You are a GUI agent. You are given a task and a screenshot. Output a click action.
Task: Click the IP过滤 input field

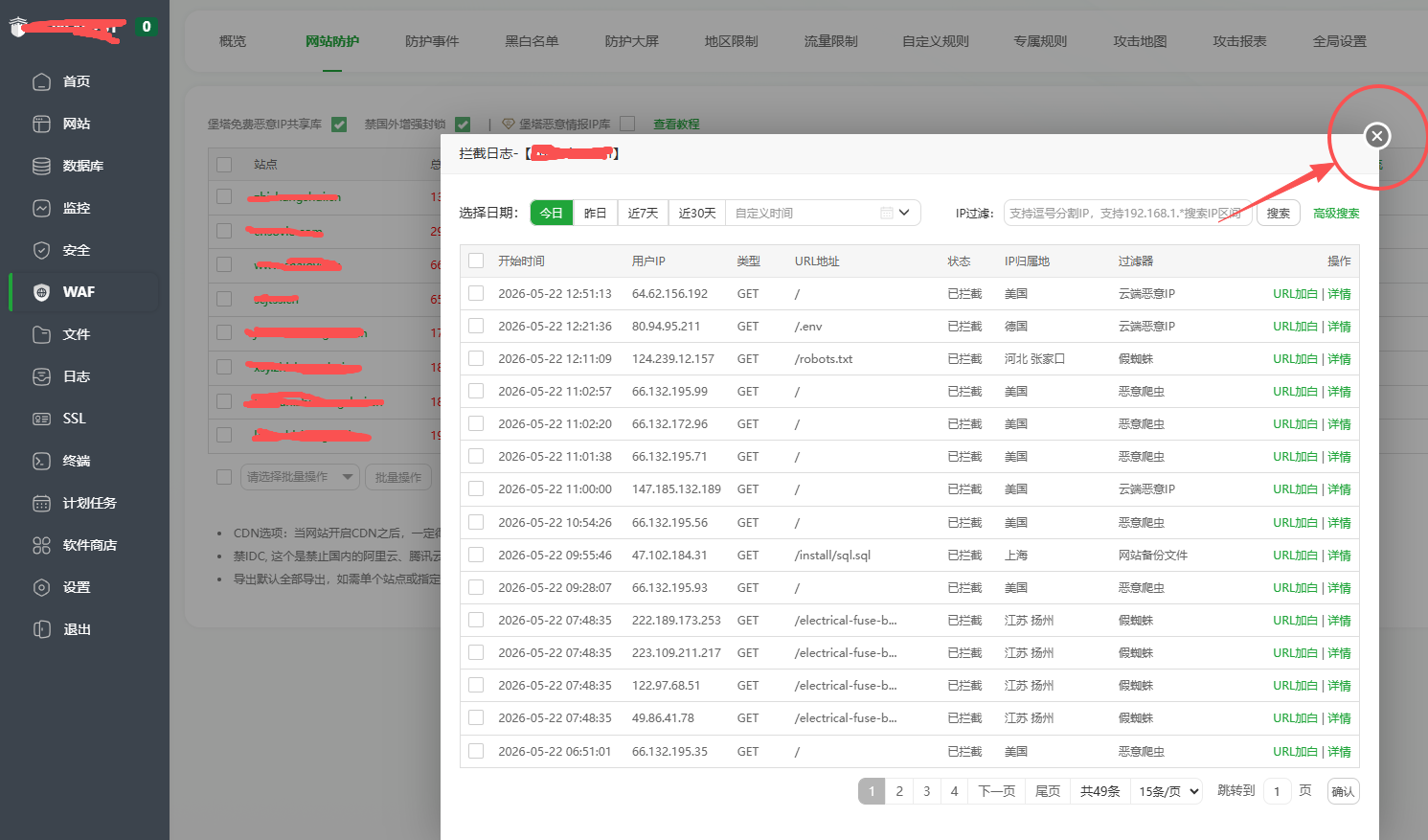pos(1127,213)
